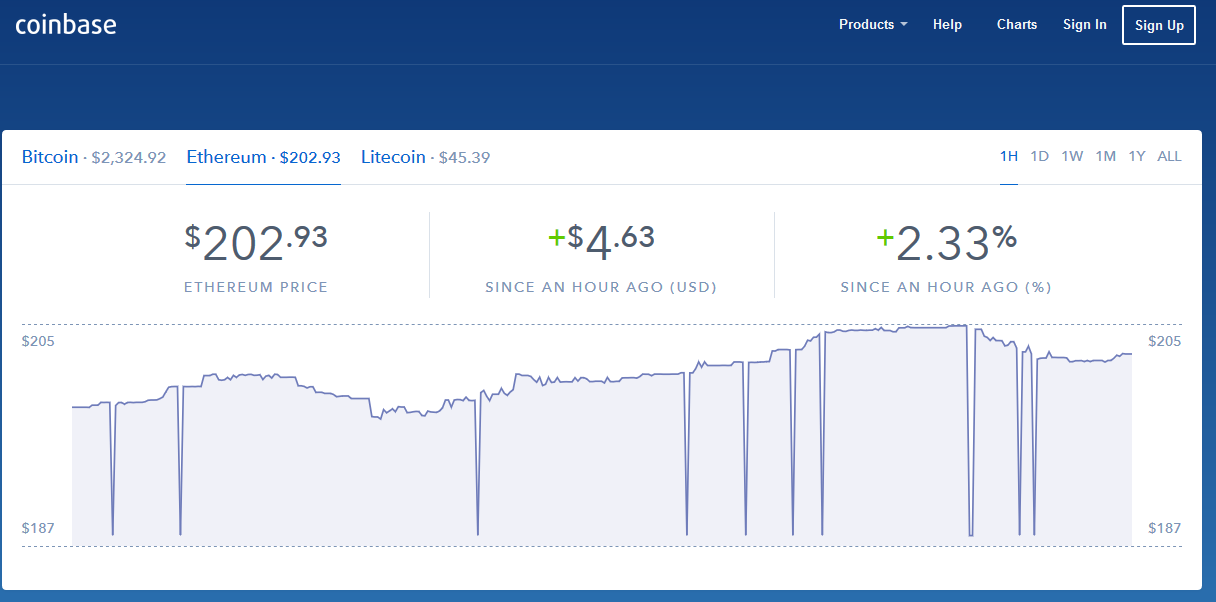
Task: Switch chart range to 1D
Action: (x=1040, y=156)
